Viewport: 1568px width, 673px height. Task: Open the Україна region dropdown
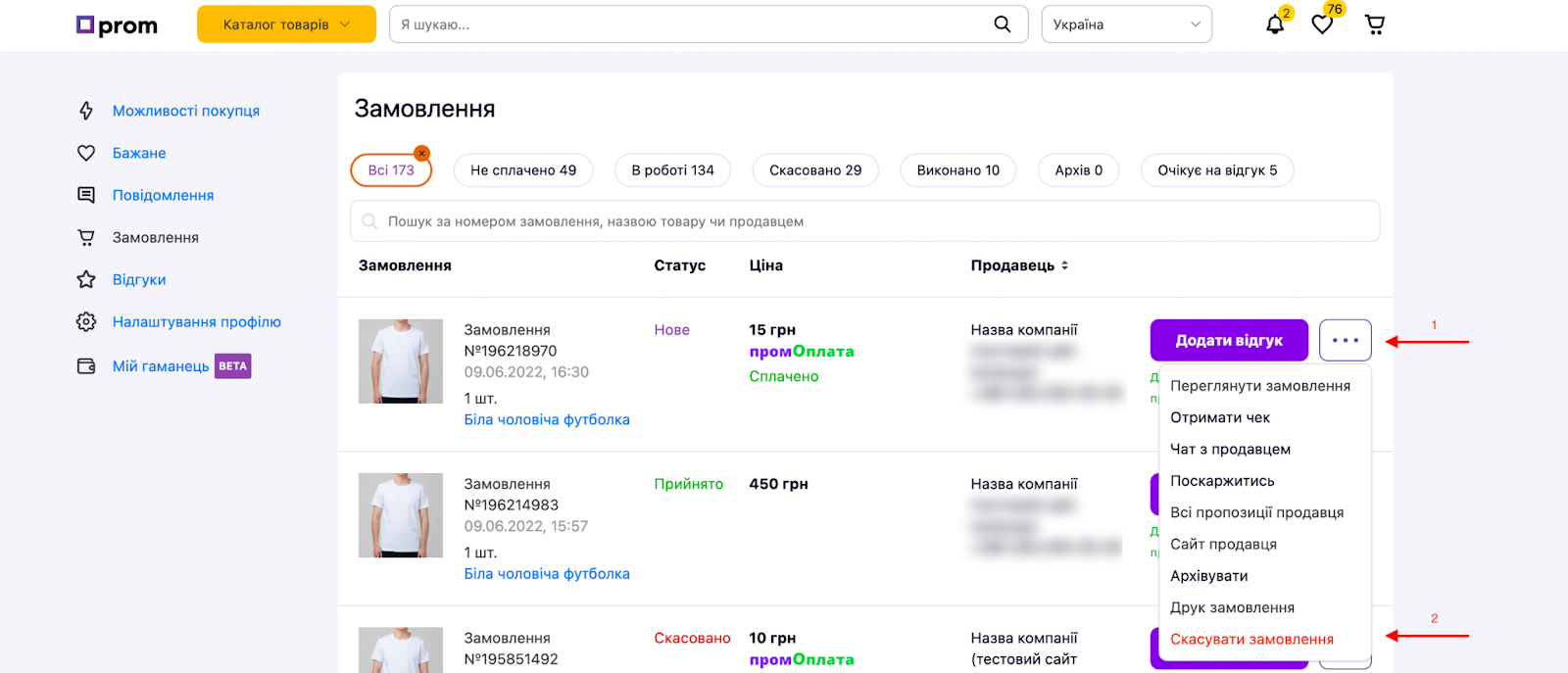tap(1126, 24)
